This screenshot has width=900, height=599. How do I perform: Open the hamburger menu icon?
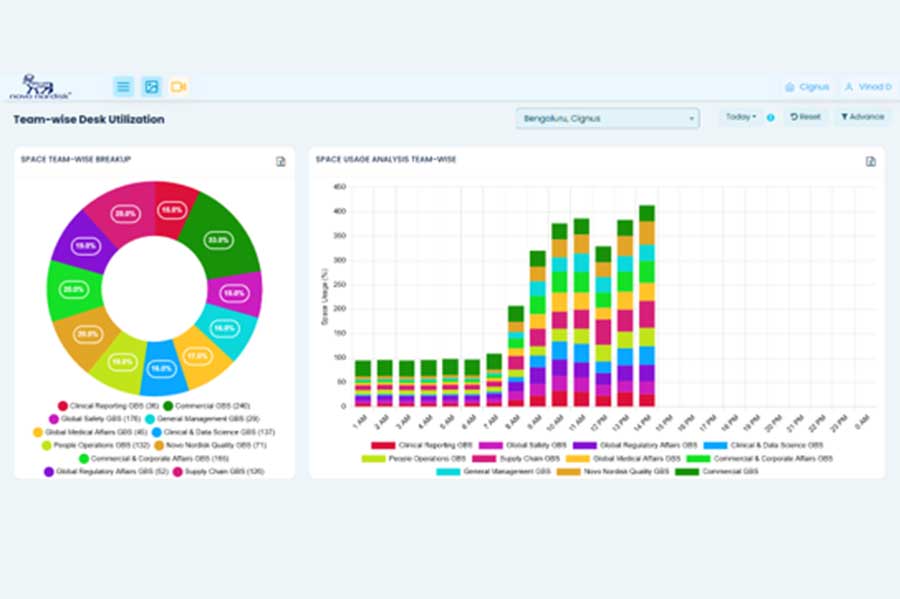[123, 87]
